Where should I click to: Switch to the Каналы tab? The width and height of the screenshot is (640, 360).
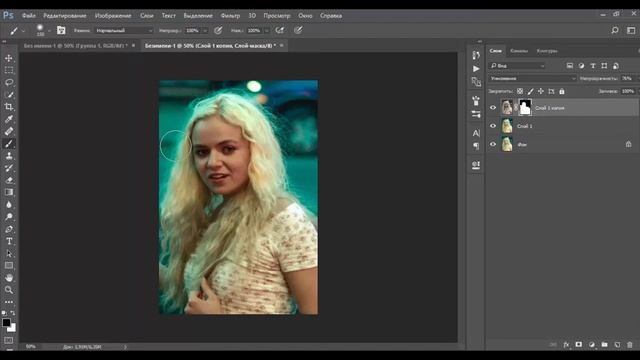point(519,51)
